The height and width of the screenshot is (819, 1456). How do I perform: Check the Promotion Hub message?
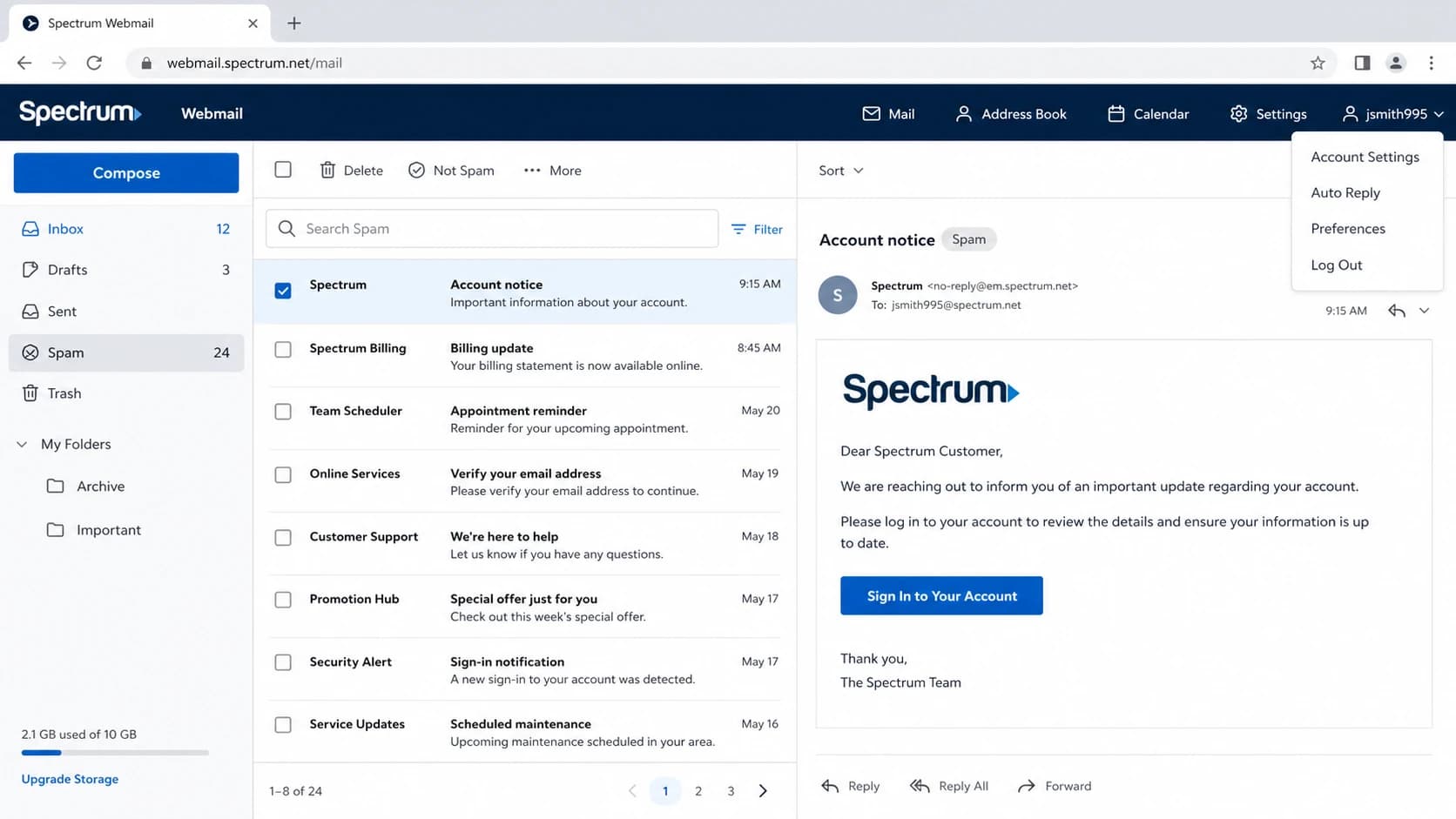[x=283, y=600]
